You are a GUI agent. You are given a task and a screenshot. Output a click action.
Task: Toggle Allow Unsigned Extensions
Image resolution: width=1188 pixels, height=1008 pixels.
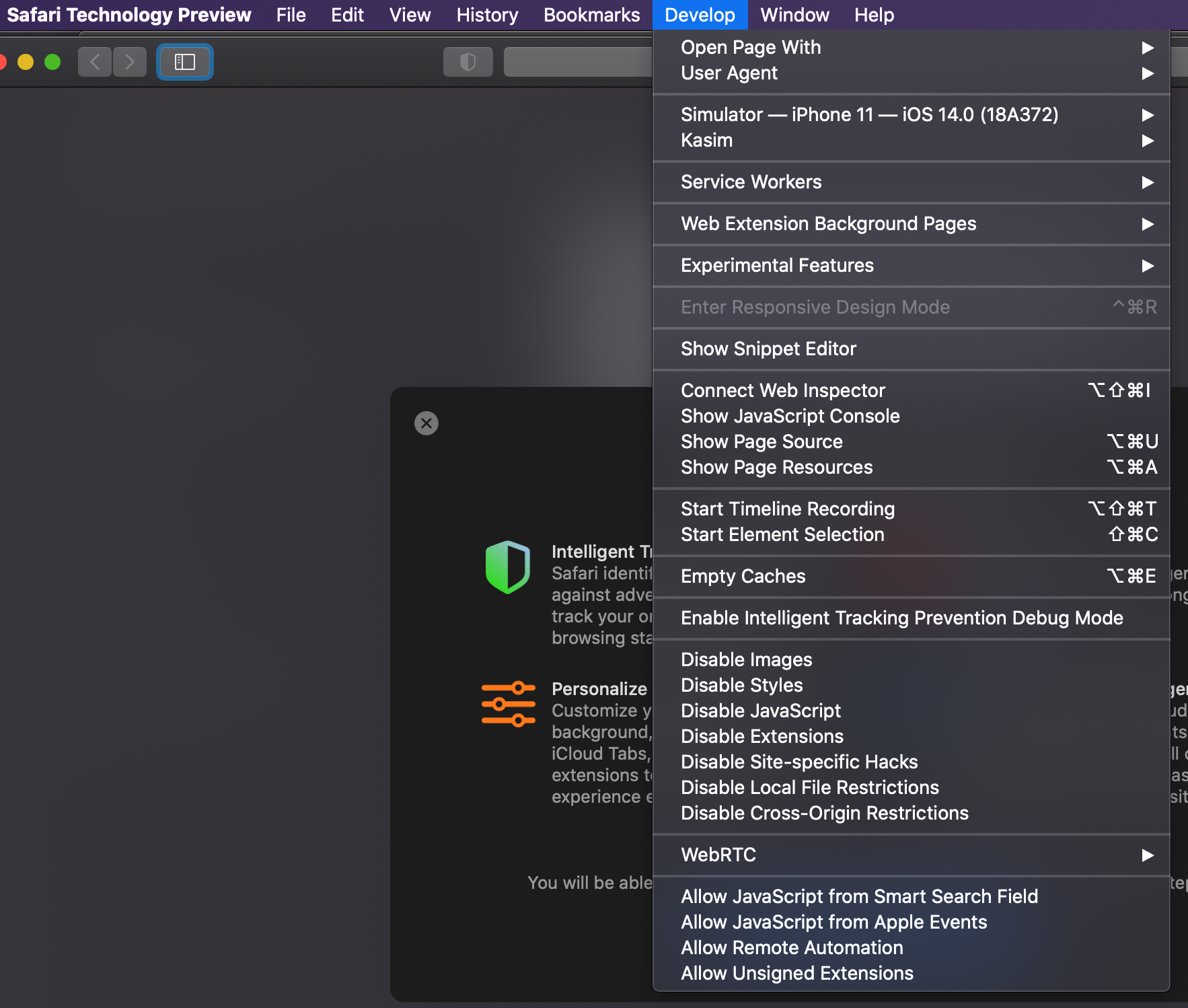click(912, 973)
